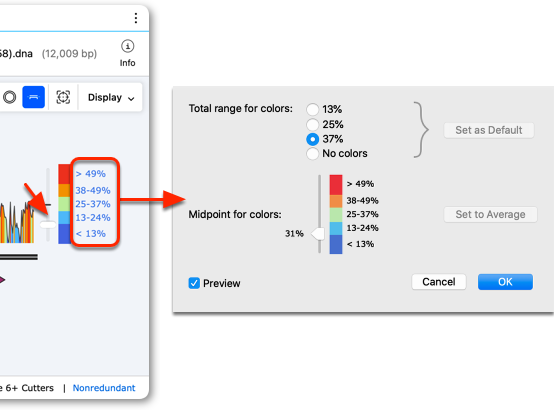The height and width of the screenshot is (410, 554).
Task: Select the 37% total range radio button
Action: click(312, 139)
